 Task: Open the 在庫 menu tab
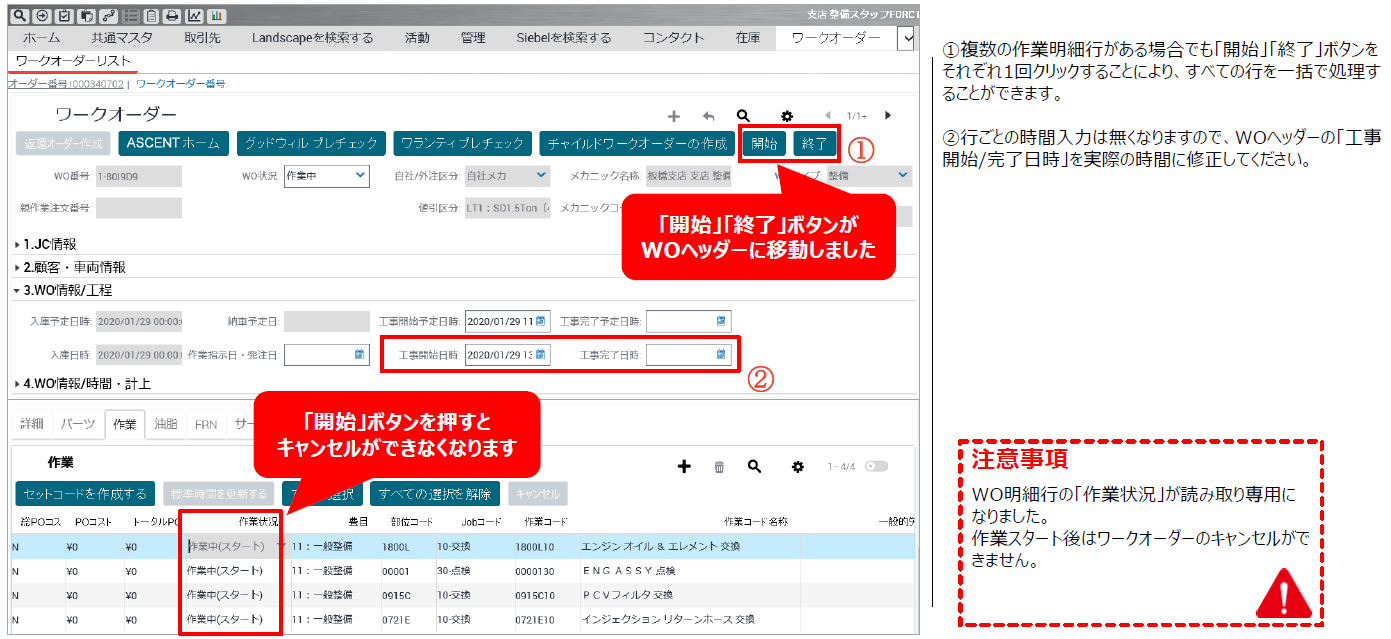pos(747,38)
